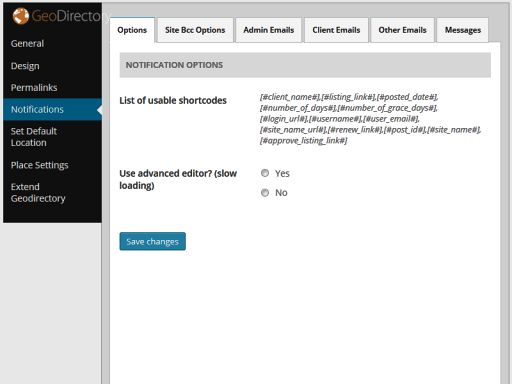Go to Permalinks in sidebar
Image resolution: width=512 pixels, height=384 pixels.
34,88
